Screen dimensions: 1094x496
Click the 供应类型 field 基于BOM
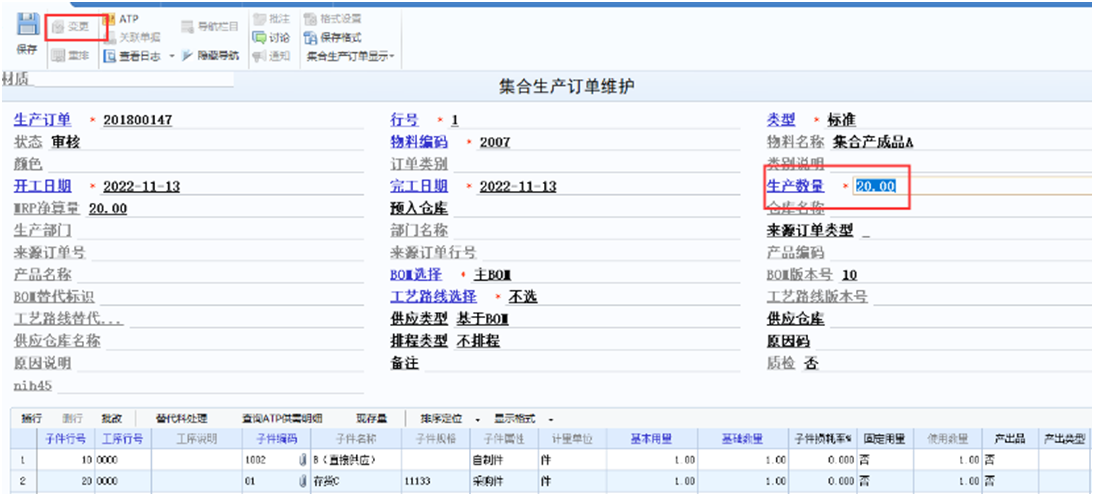[x=598, y=320]
